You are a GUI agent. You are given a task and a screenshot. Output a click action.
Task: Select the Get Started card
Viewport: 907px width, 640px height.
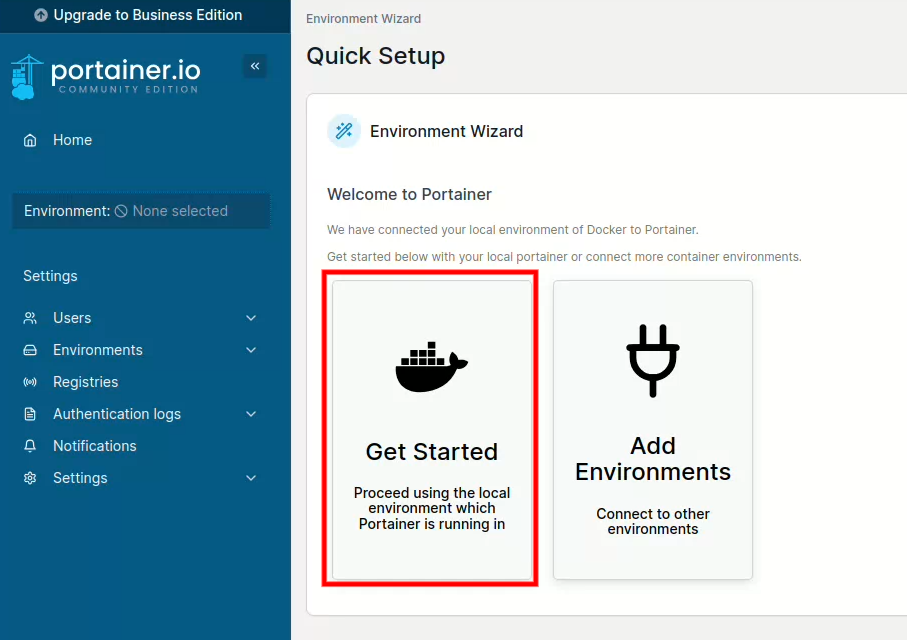point(431,430)
